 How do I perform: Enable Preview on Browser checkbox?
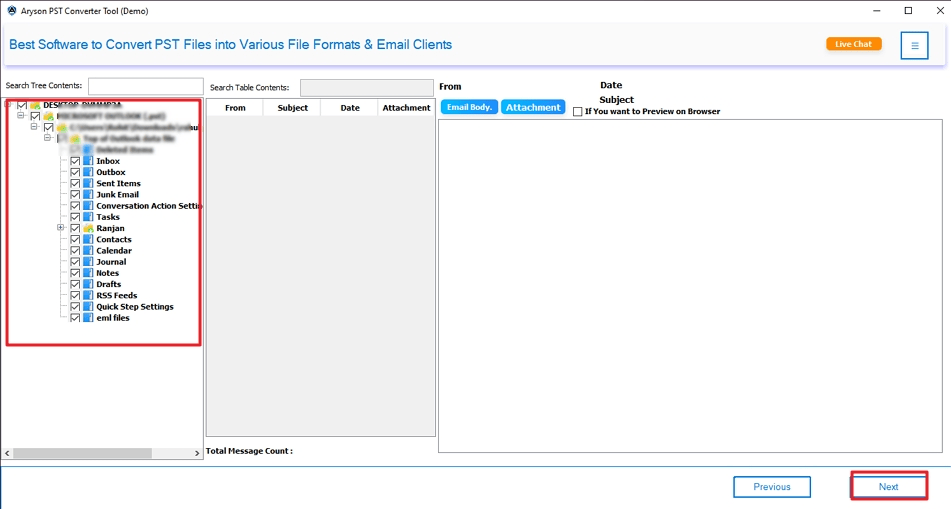pyautogui.click(x=577, y=112)
